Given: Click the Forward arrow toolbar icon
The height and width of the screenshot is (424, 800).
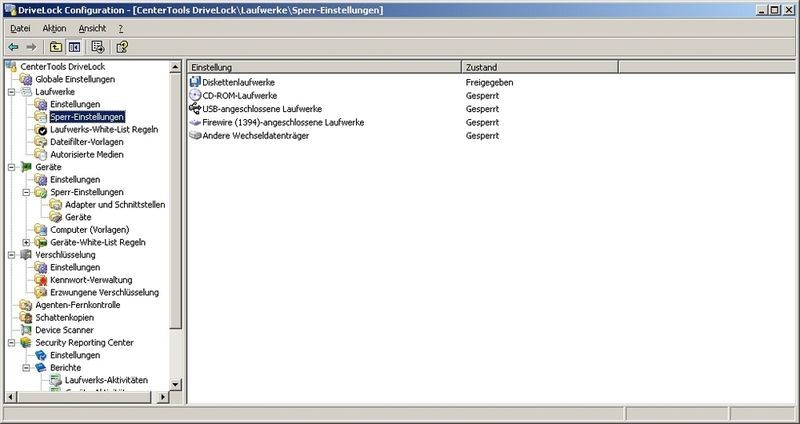Looking at the screenshot, I should click(x=31, y=47).
